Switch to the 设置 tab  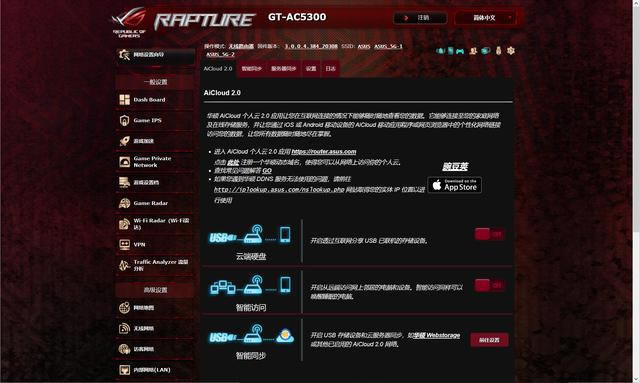(311, 69)
